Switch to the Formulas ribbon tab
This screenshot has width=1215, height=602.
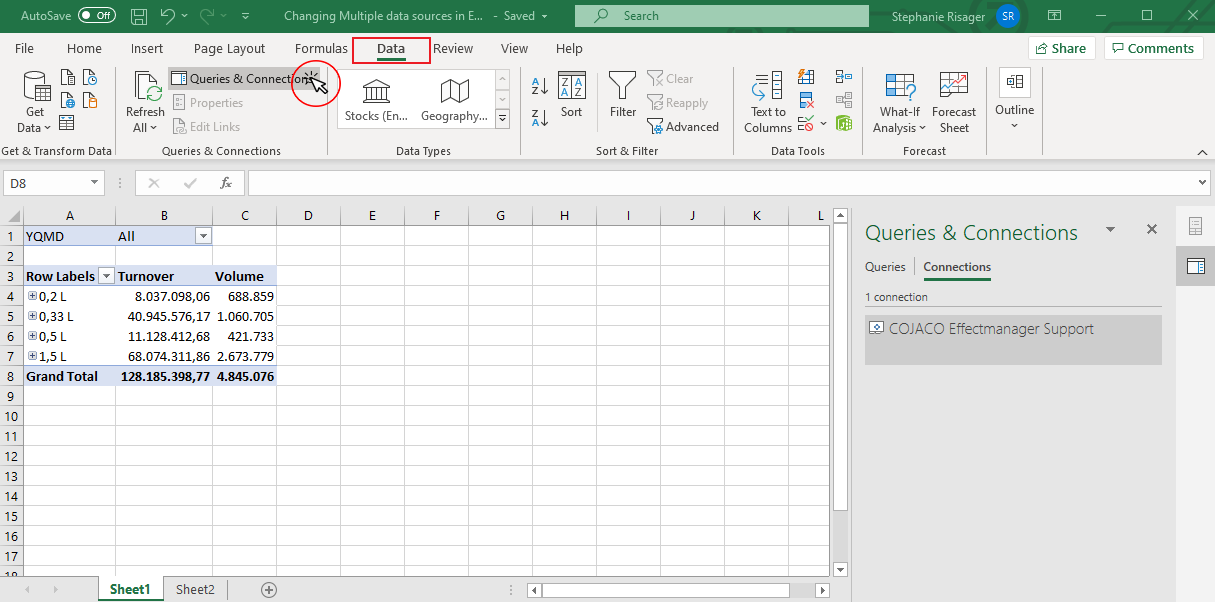320,48
